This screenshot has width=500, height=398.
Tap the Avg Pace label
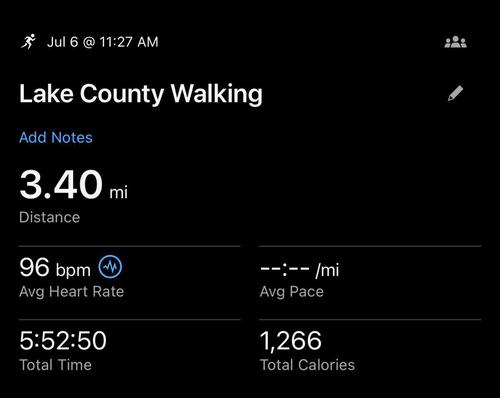point(292,292)
